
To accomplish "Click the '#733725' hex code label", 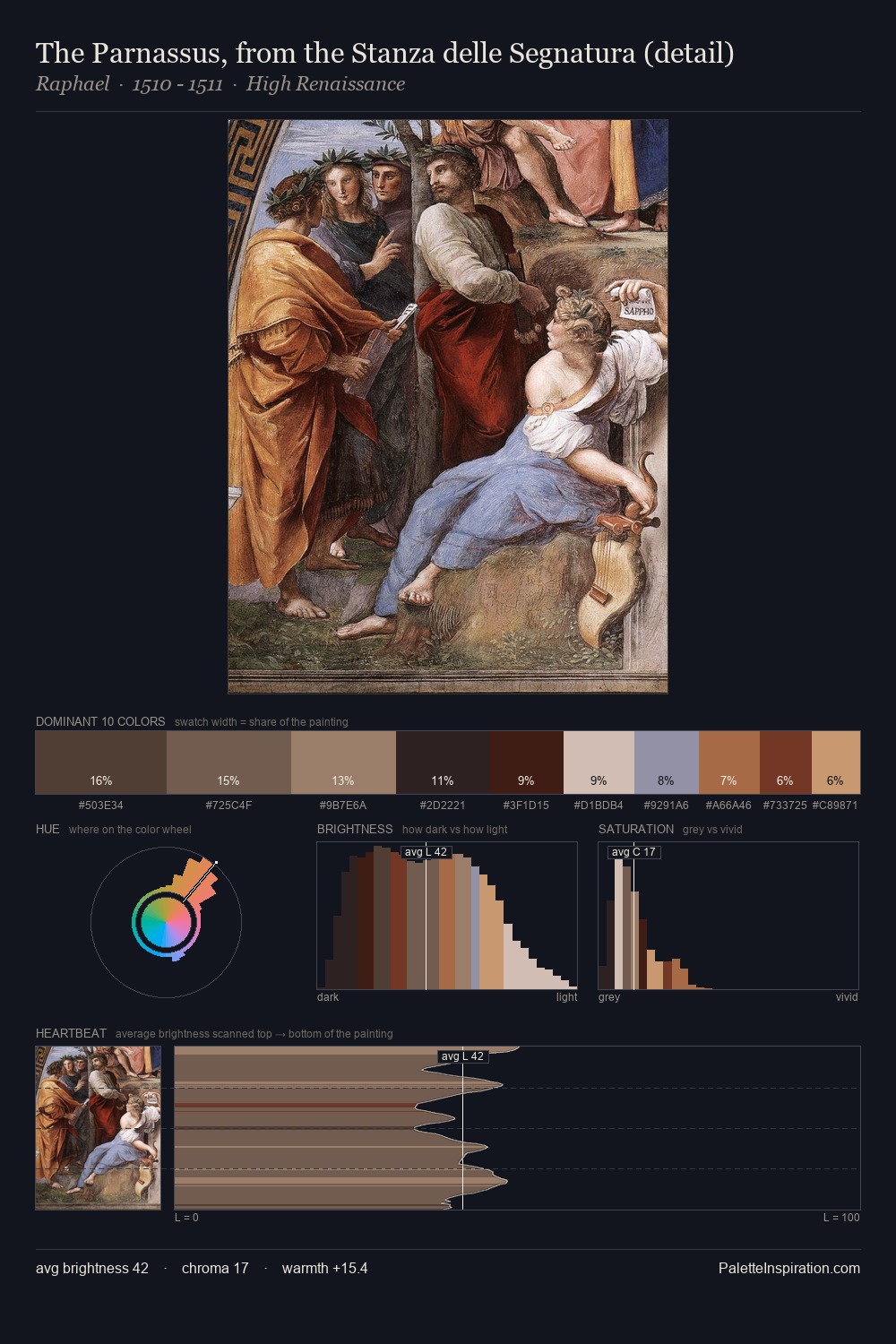I will tap(785, 806).
